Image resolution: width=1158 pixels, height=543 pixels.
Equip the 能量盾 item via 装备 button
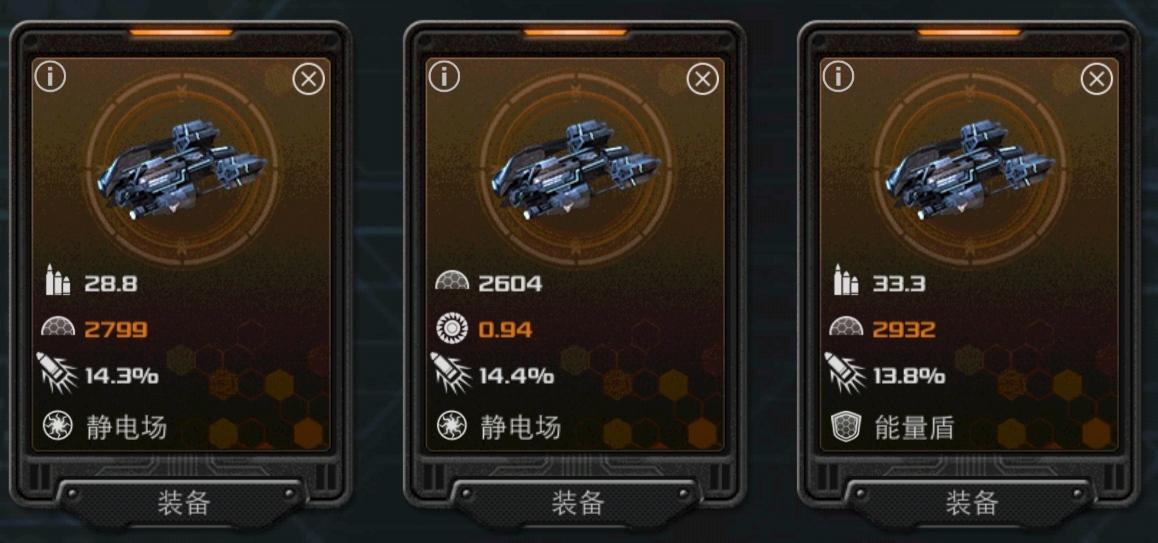pos(970,502)
